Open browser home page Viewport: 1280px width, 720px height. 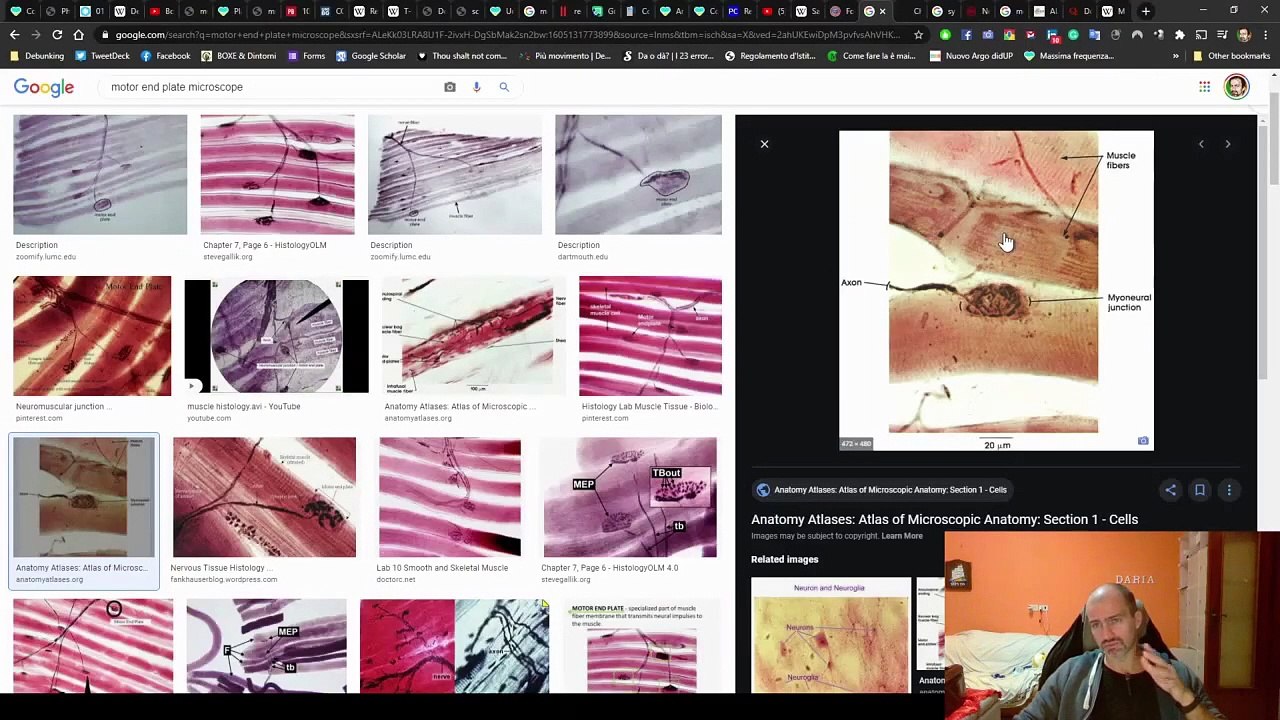pos(79,35)
